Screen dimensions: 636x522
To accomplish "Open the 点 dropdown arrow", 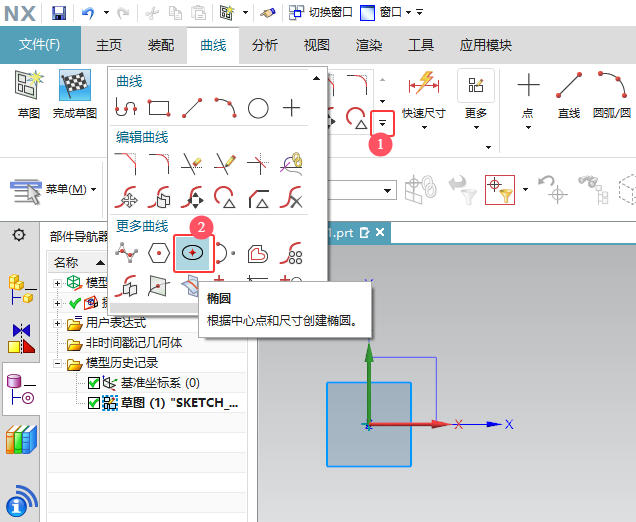I will click(x=528, y=128).
